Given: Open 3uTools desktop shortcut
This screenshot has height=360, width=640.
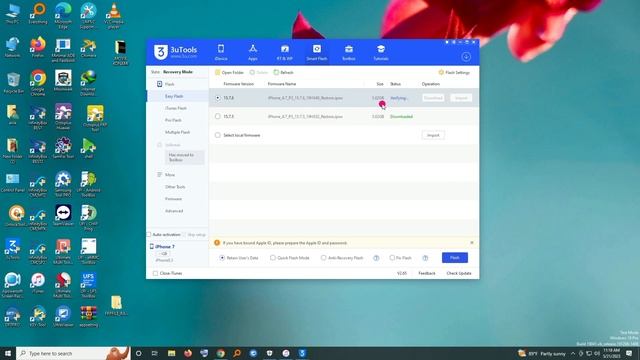Looking at the screenshot, I should coord(13,249).
